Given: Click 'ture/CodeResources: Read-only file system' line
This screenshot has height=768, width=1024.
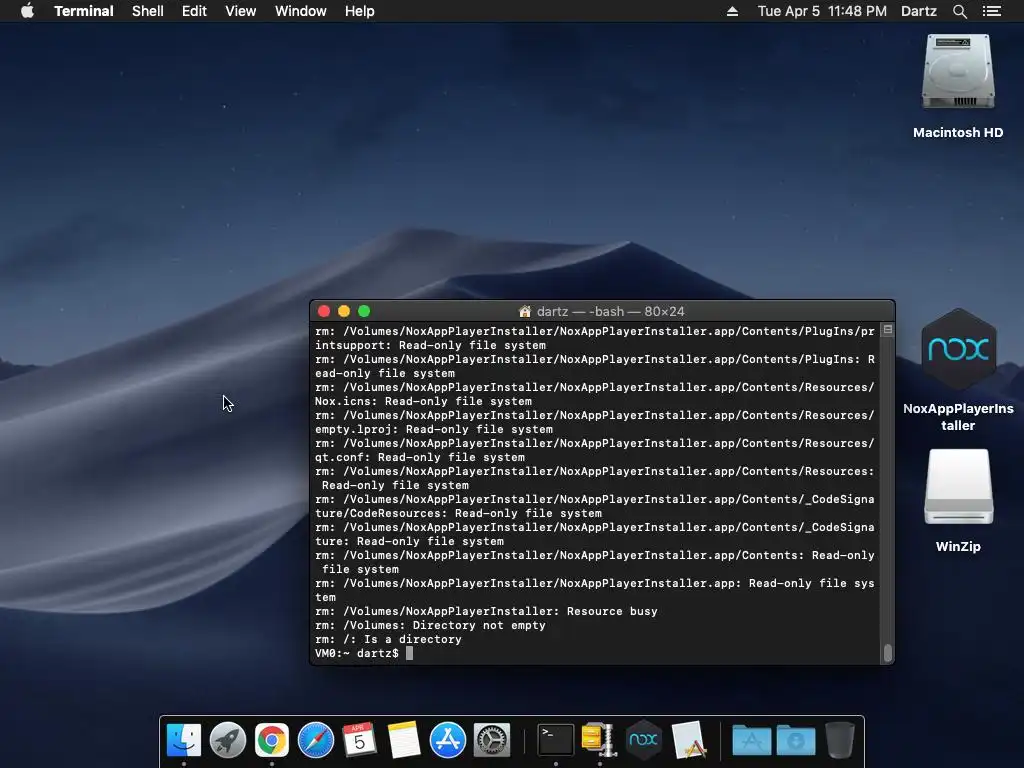Looking at the screenshot, I should [458, 513].
